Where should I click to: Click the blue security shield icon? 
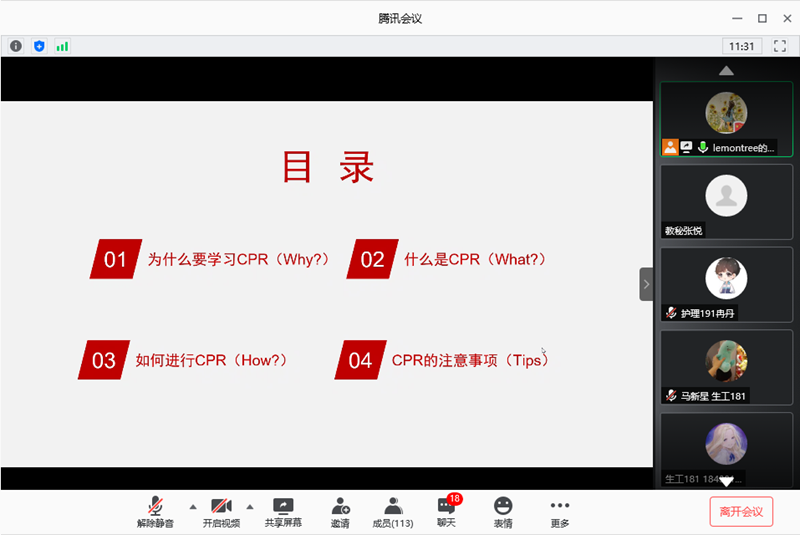(39, 46)
